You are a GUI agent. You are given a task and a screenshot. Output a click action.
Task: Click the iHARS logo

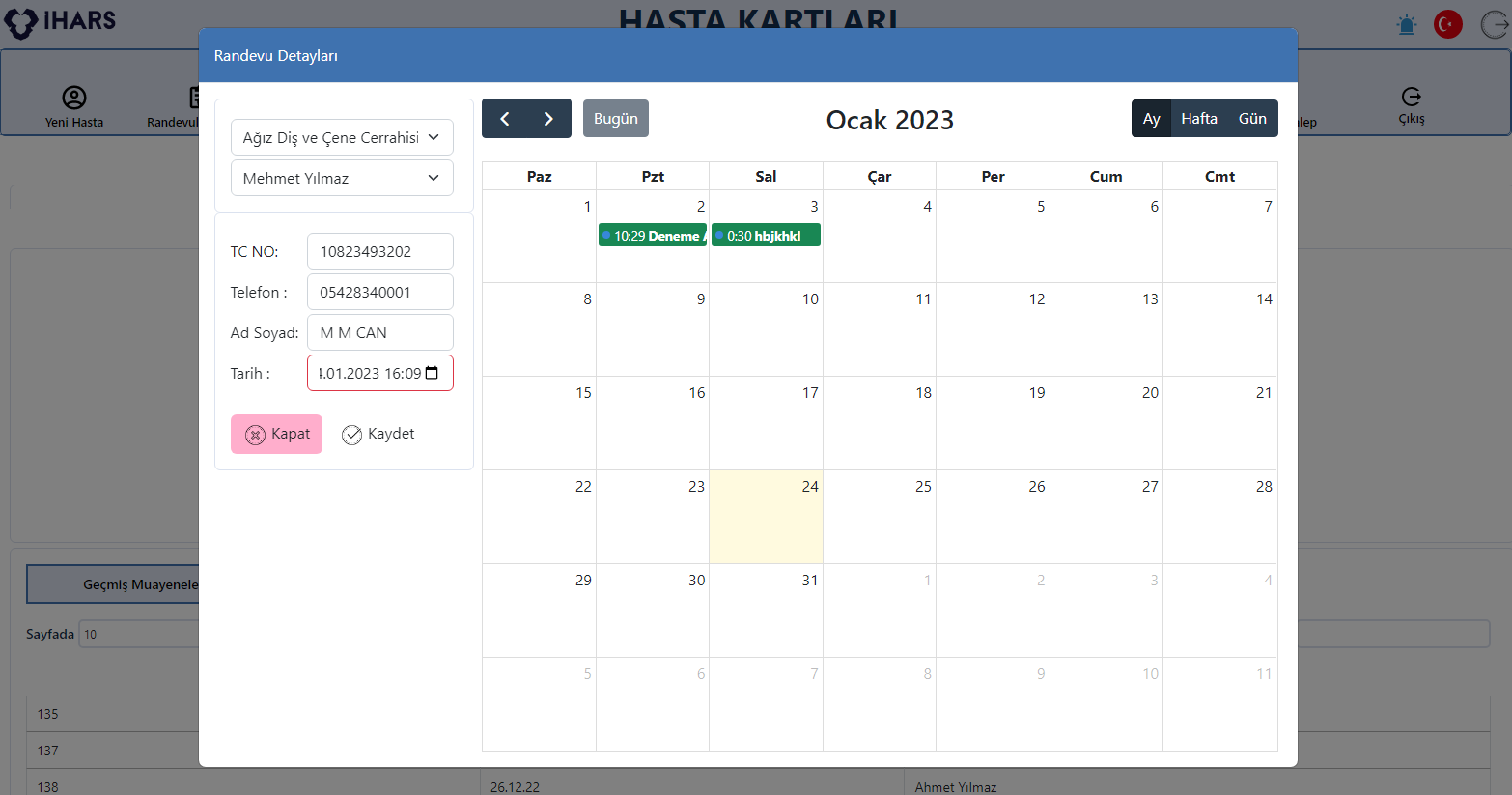pos(60,21)
